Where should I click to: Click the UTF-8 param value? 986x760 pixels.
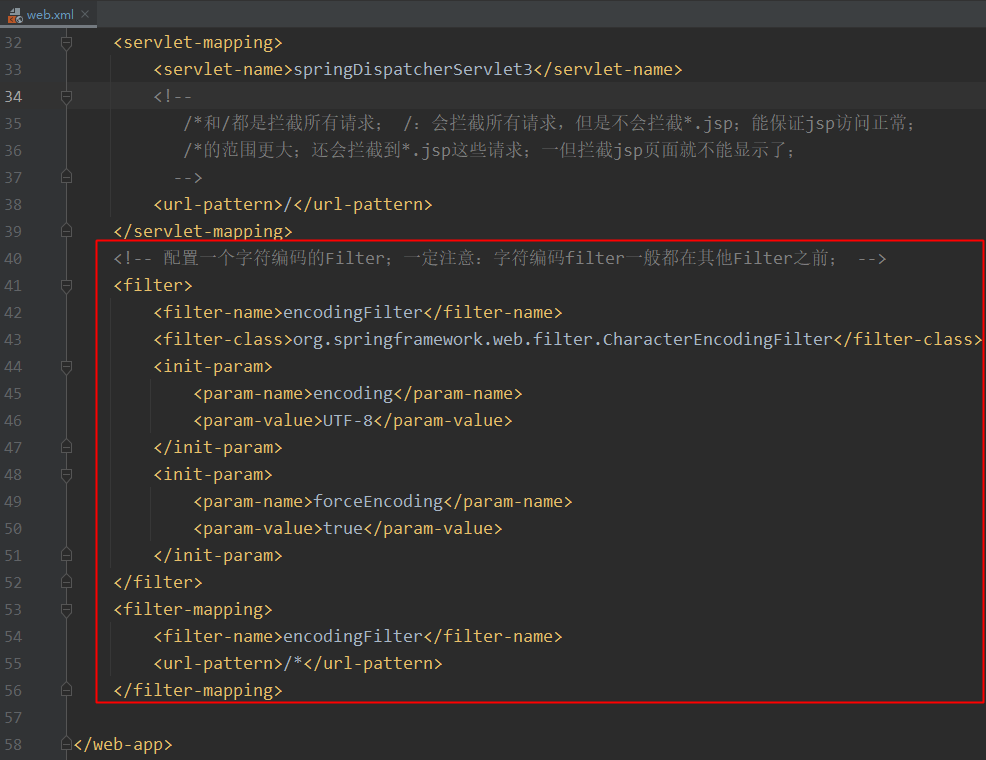(x=348, y=421)
